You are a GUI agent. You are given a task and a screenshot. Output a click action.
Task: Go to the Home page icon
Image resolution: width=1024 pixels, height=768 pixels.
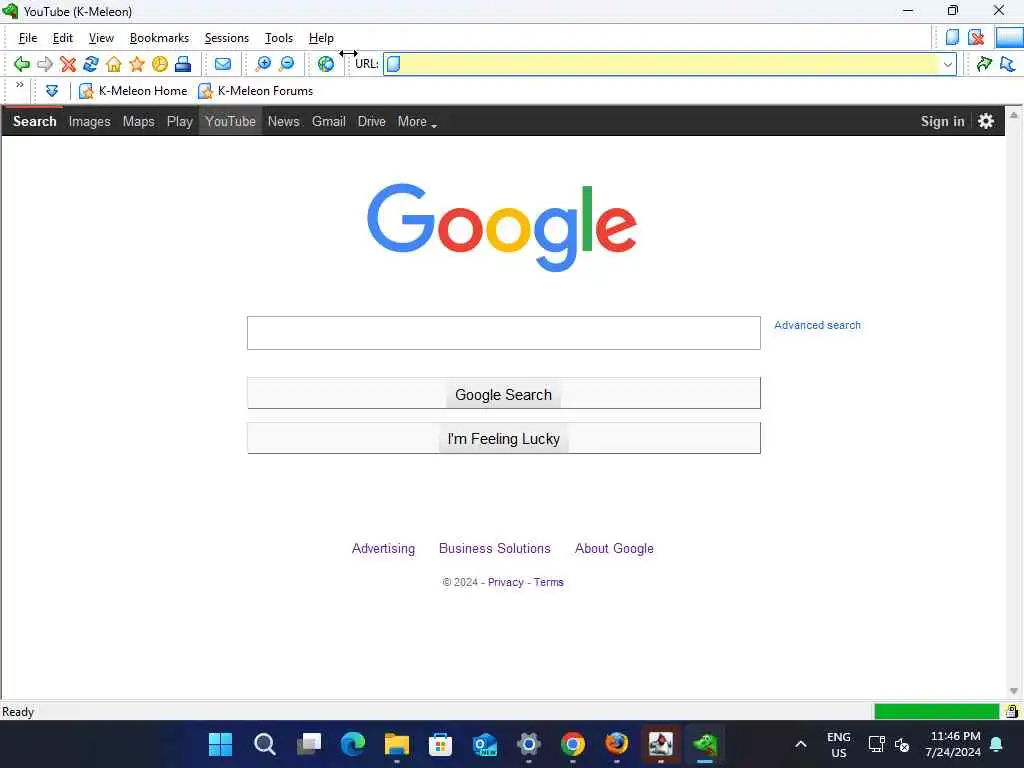tap(114, 64)
